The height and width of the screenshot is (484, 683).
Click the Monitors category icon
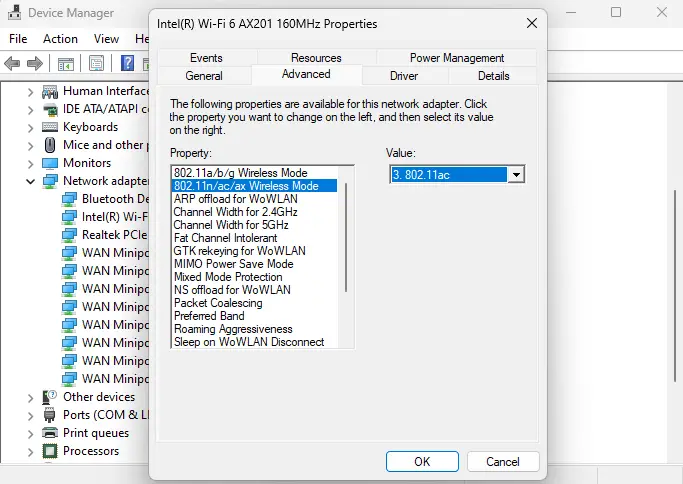pyautogui.click(x=50, y=163)
